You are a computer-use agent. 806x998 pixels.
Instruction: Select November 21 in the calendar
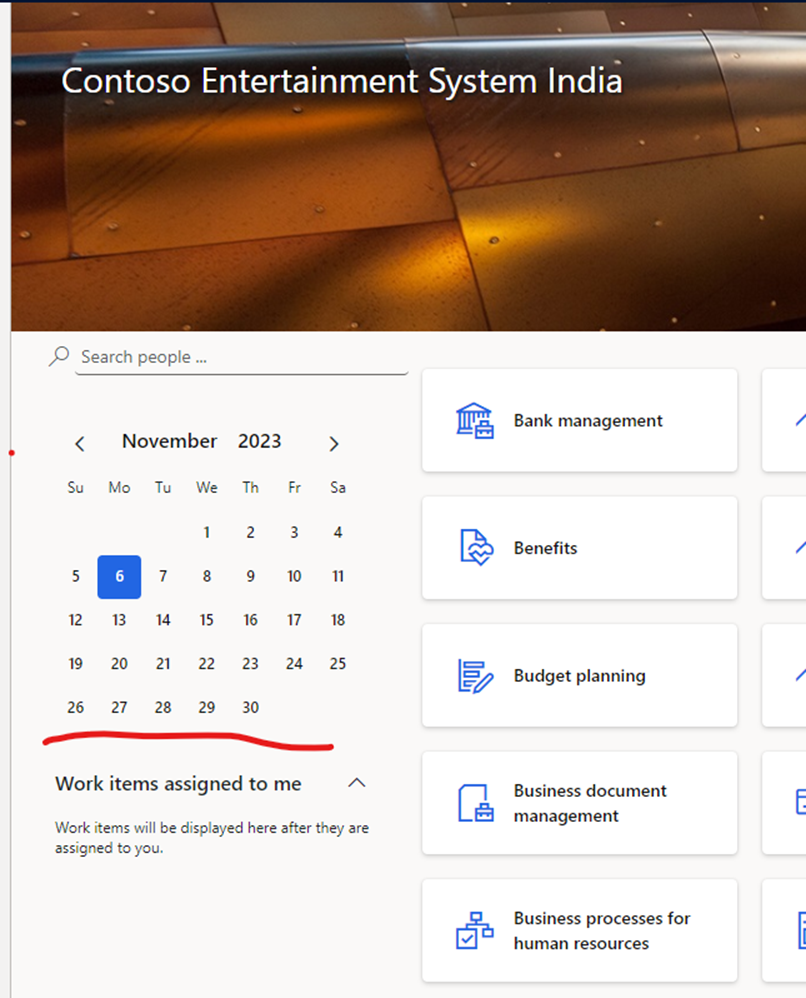pos(163,664)
